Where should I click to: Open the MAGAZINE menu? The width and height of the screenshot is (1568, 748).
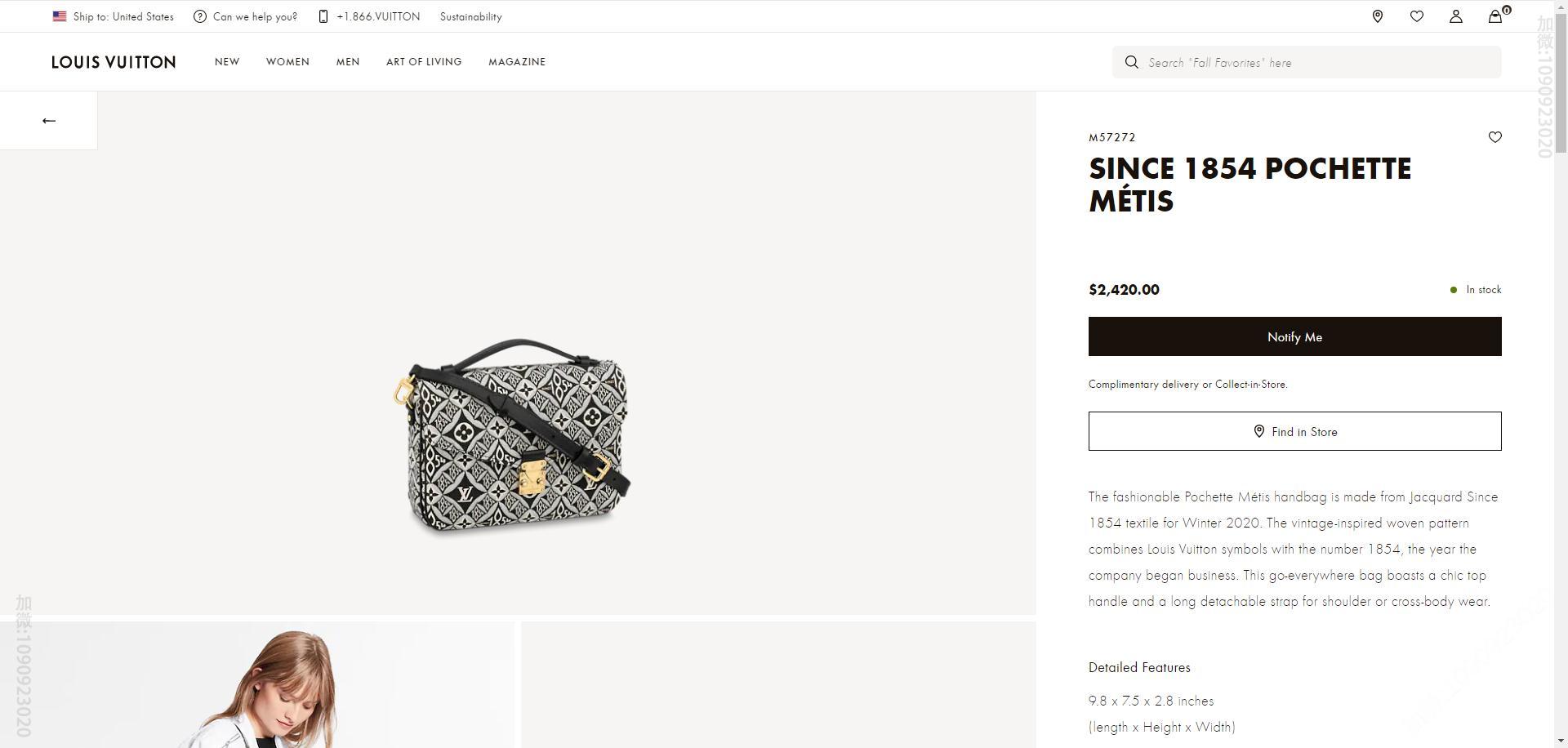(517, 62)
